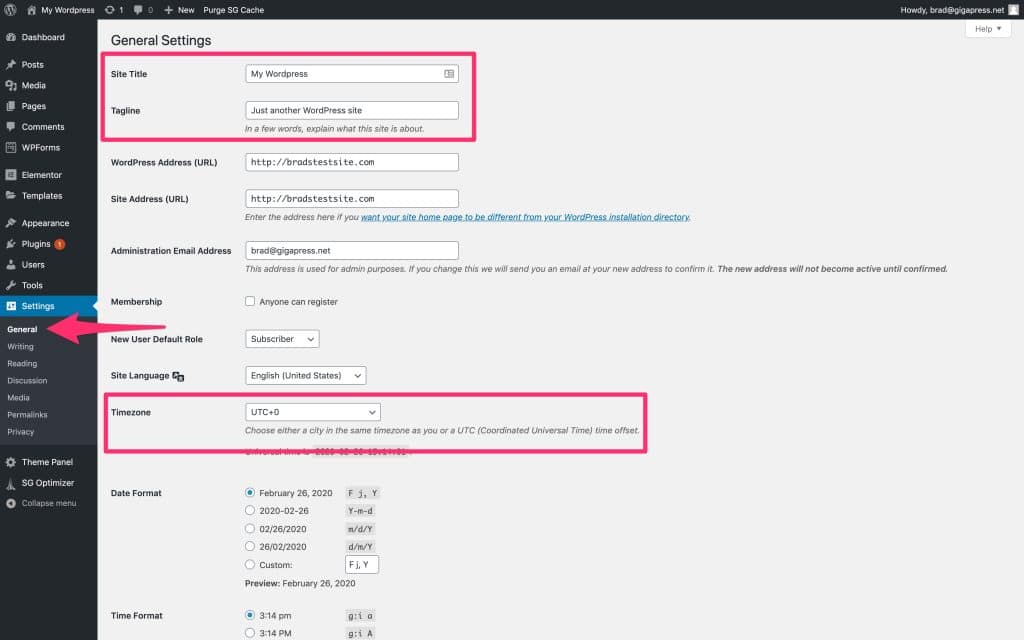Open the home icon beside My Wordpress
1024x640 pixels.
click(x=31, y=10)
